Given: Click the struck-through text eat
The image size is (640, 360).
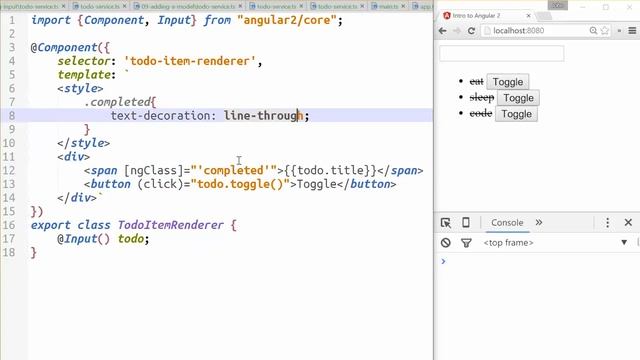Looking at the screenshot, I should click(x=476, y=82).
